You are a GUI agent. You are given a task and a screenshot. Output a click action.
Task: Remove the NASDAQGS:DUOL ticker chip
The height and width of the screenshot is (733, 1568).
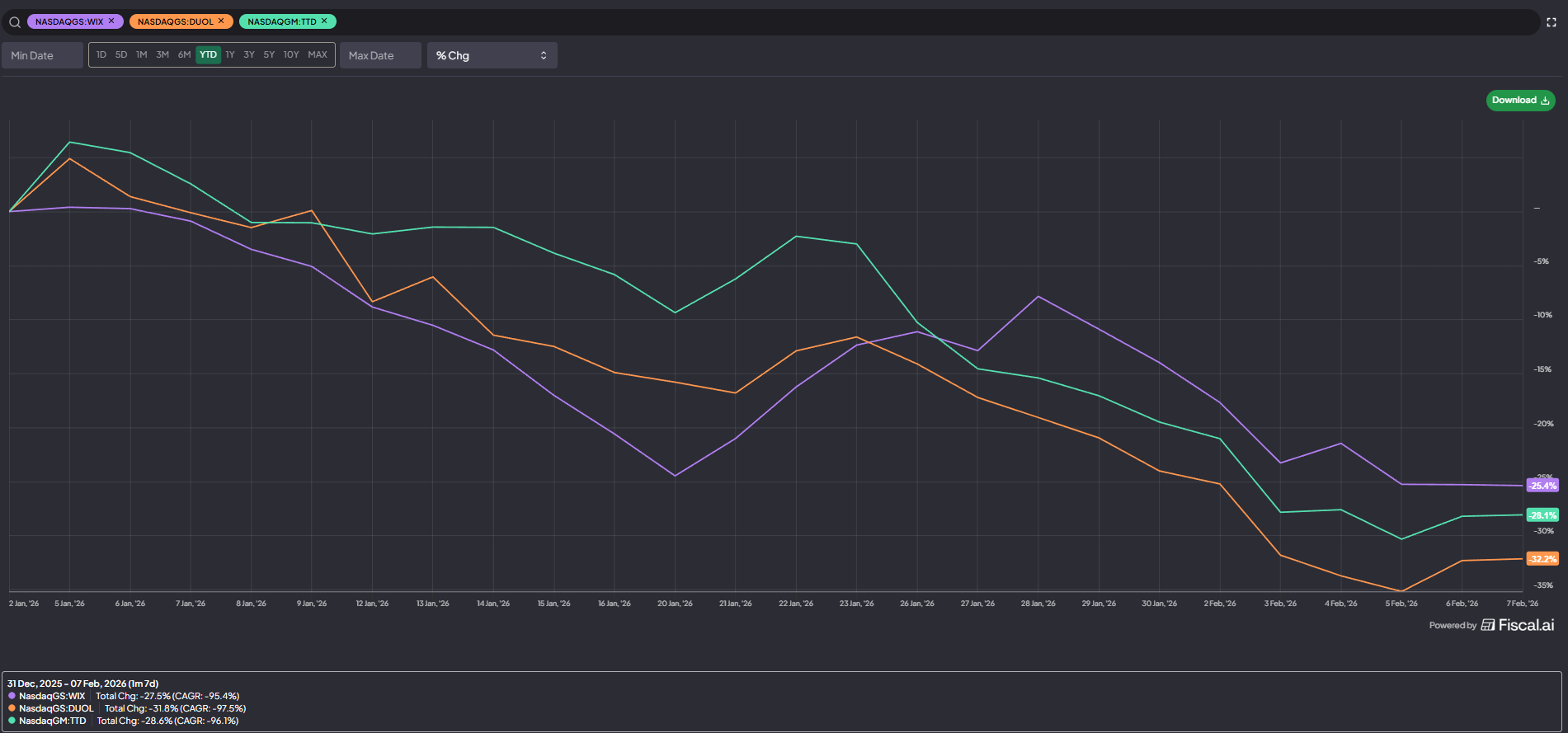pos(221,21)
